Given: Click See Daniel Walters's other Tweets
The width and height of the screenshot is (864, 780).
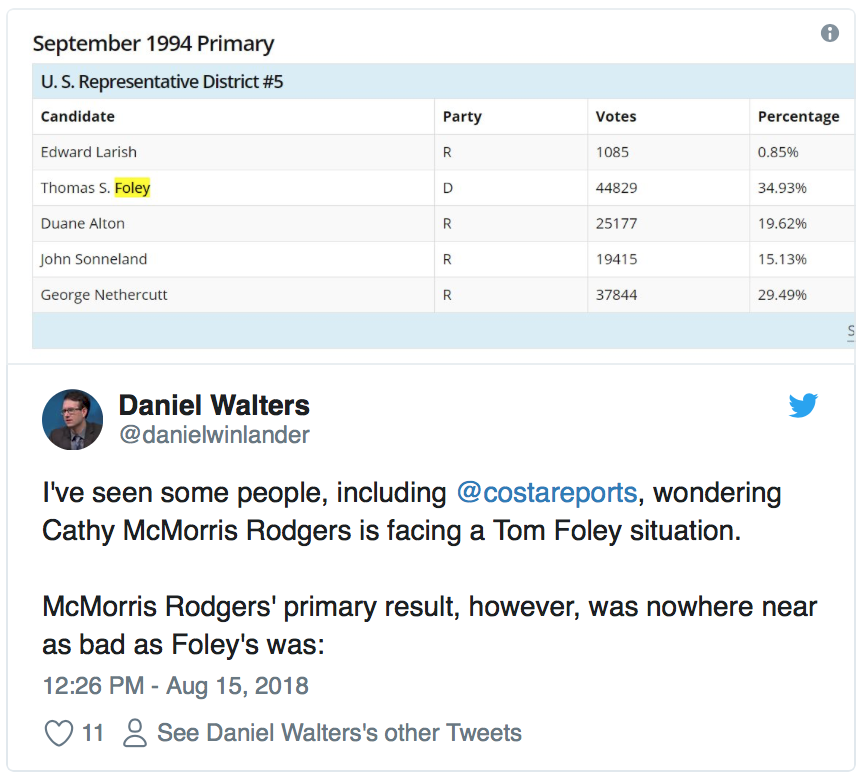Looking at the screenshot, I should coord(339,733).
